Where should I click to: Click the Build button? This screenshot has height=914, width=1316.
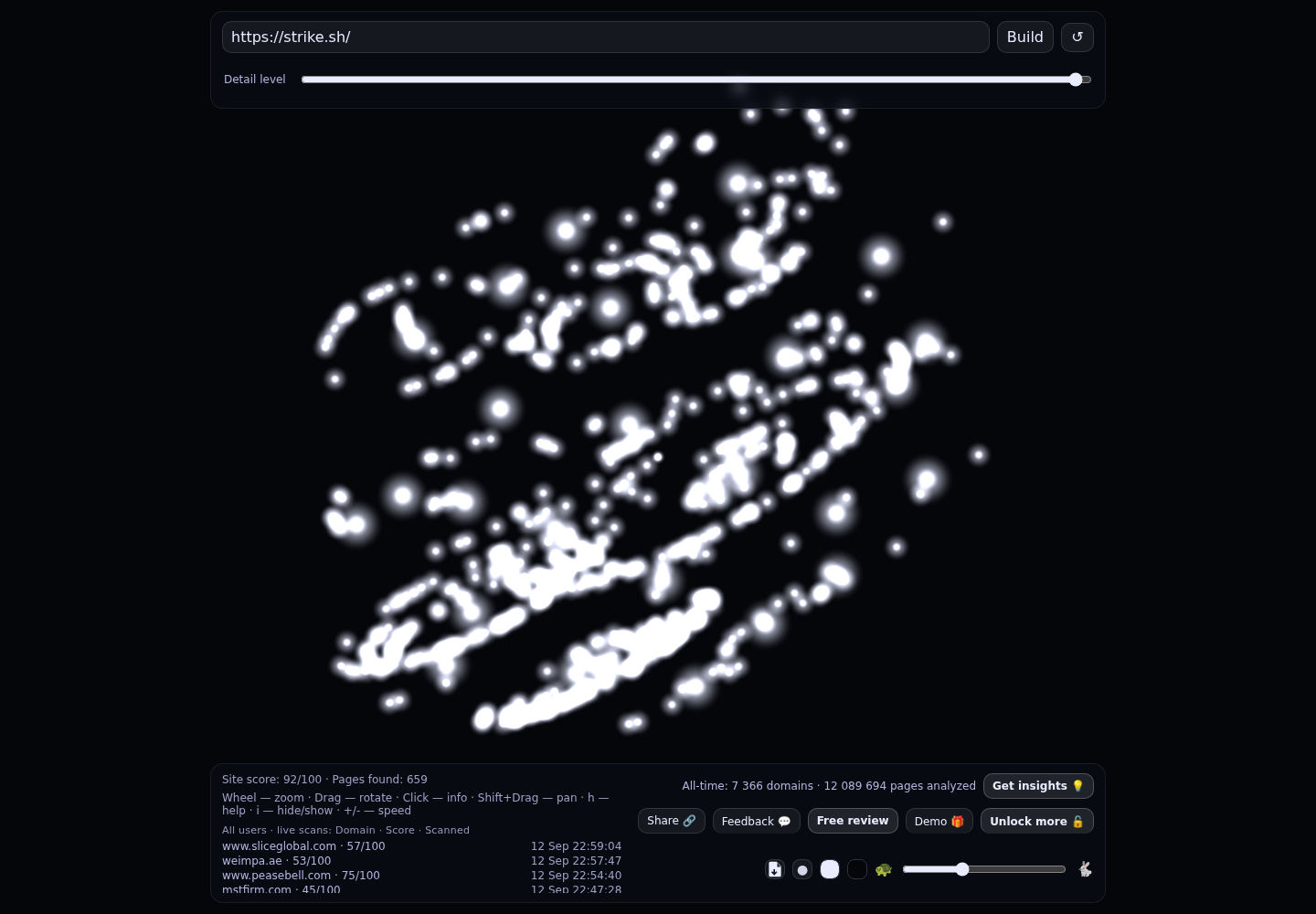[x=1025, y=37]
